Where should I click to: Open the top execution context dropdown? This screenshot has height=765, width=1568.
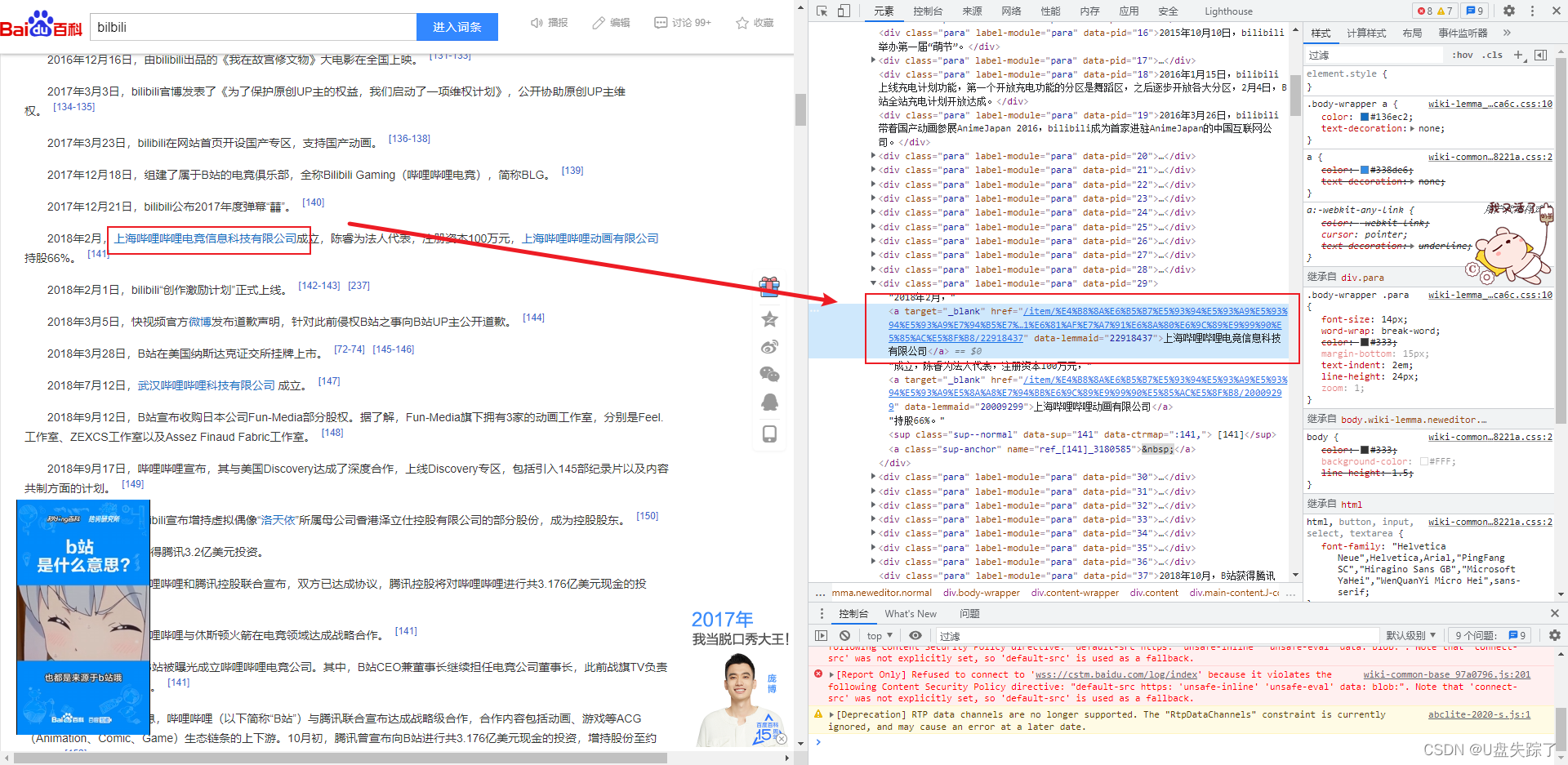coord(880,635)
